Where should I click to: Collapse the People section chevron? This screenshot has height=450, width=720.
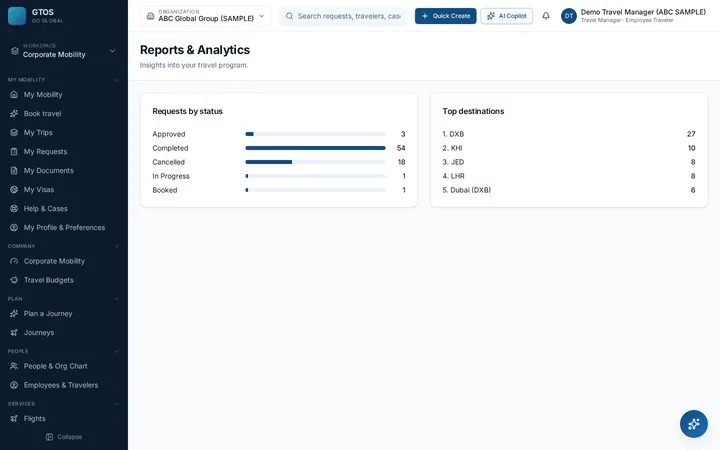click(116, 351)
